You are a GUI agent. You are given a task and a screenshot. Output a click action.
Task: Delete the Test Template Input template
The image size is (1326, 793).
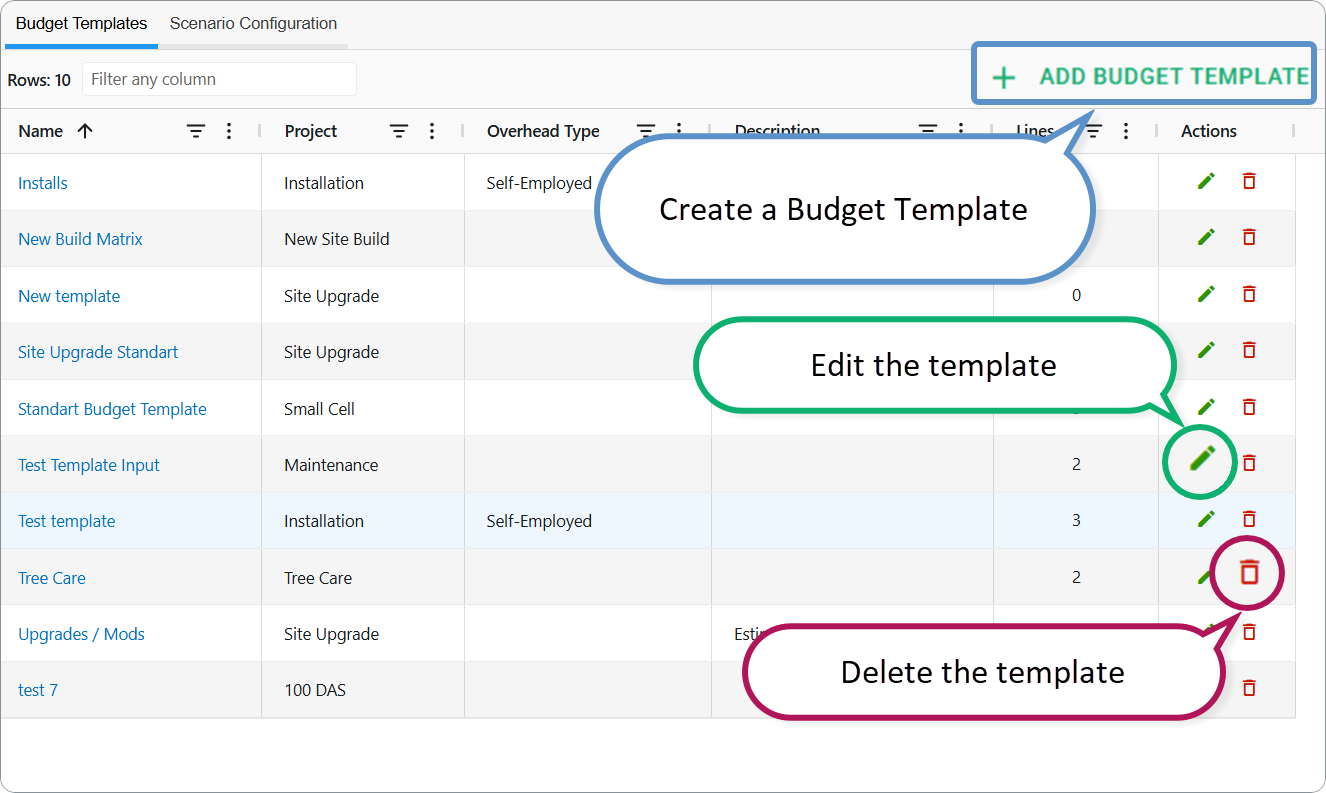(x=1249, y=463)
